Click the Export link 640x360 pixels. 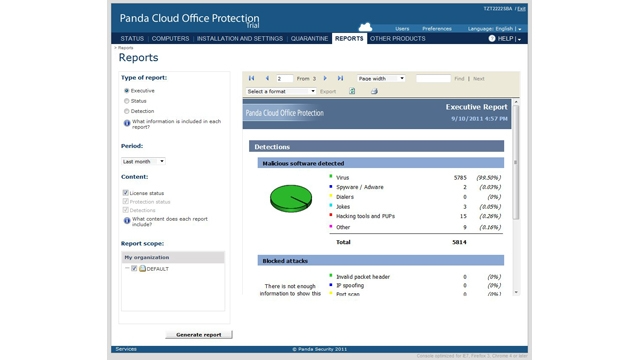point(328,91)
